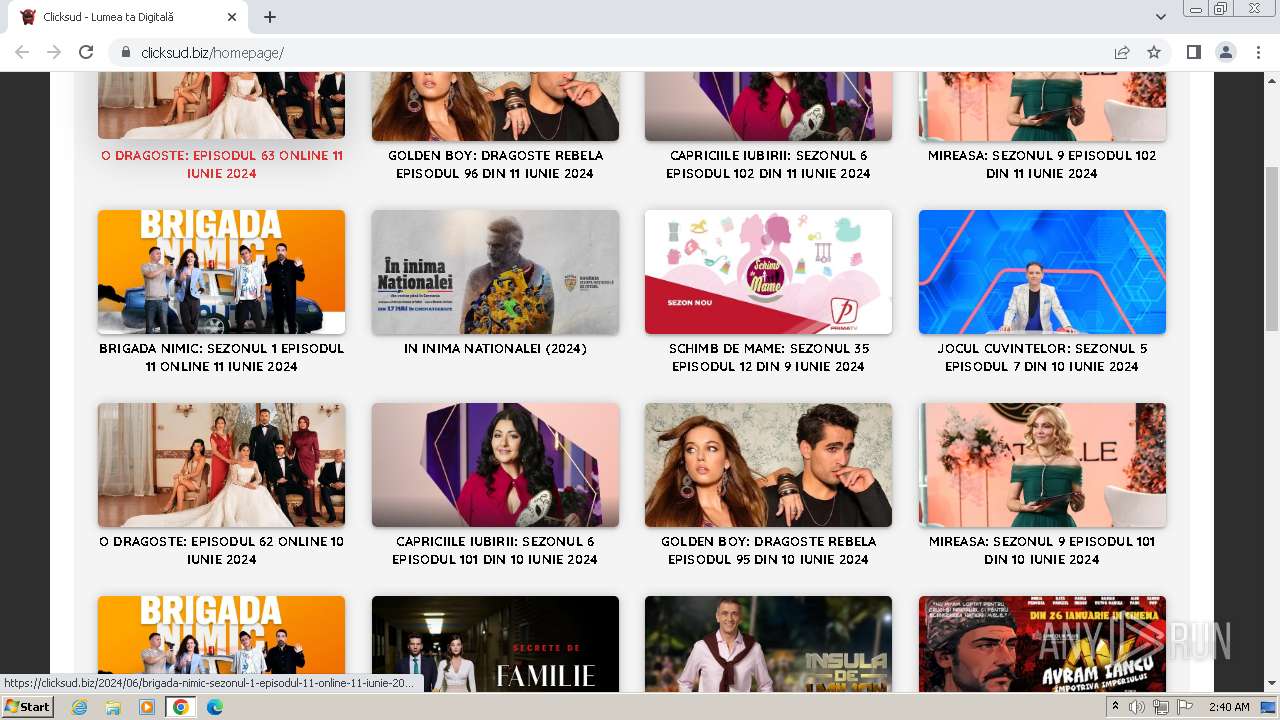Show hidden system tray icons
The height and width of the screenshot is (720, 1280).
[x=1116, y=707]
